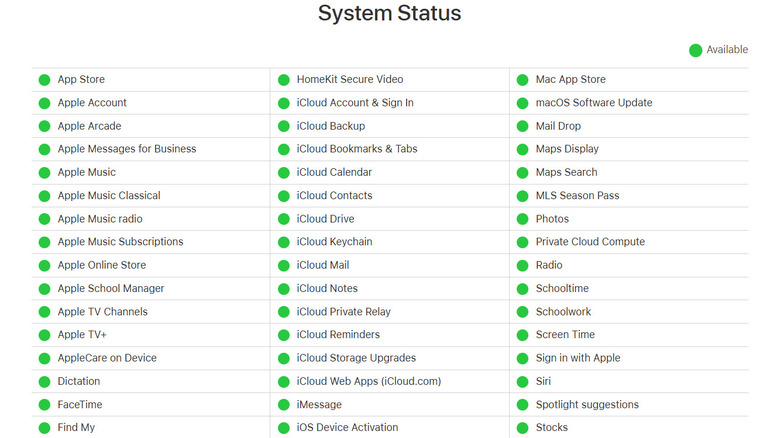Click the status dot beside Siri
The height and width of the screenshot is (438, 780).
(x=522, y=382)
